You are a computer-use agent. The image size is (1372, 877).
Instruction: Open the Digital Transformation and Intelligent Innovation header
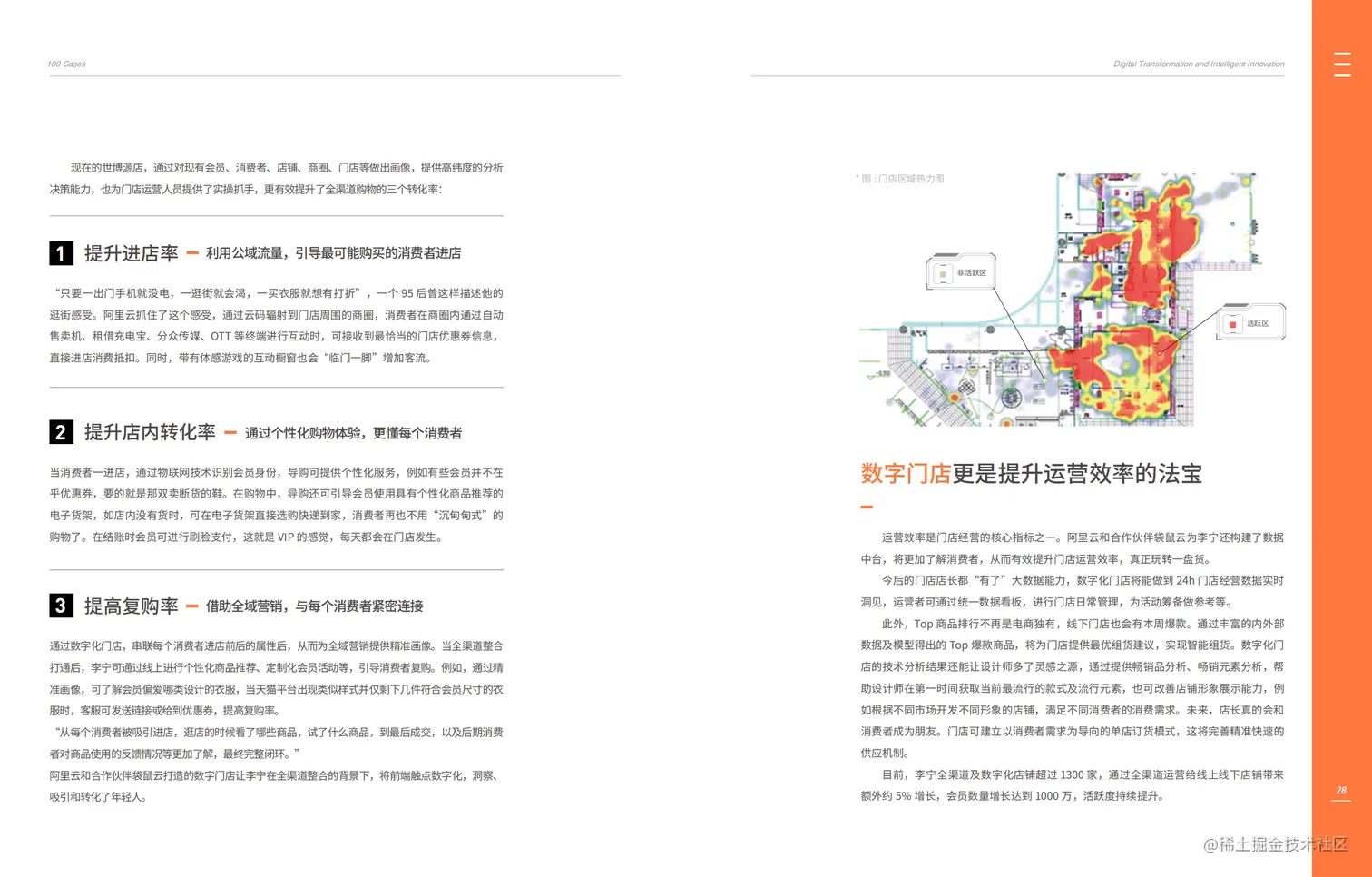click(x=1198, y=64)
